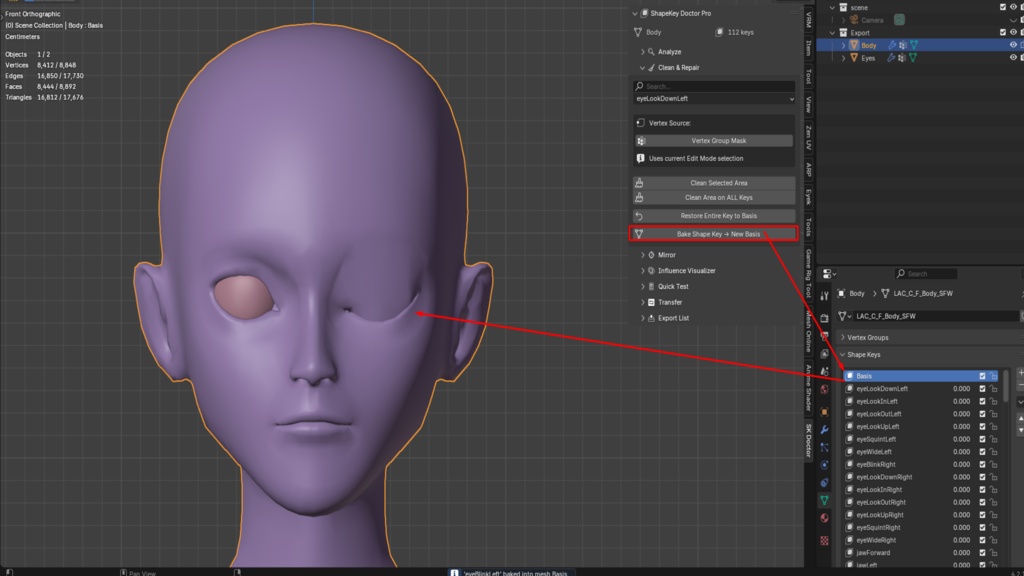Open the Tool properties tab icon
The image size is (1024, 576).
pyautogui.click(x=824, y=296)
